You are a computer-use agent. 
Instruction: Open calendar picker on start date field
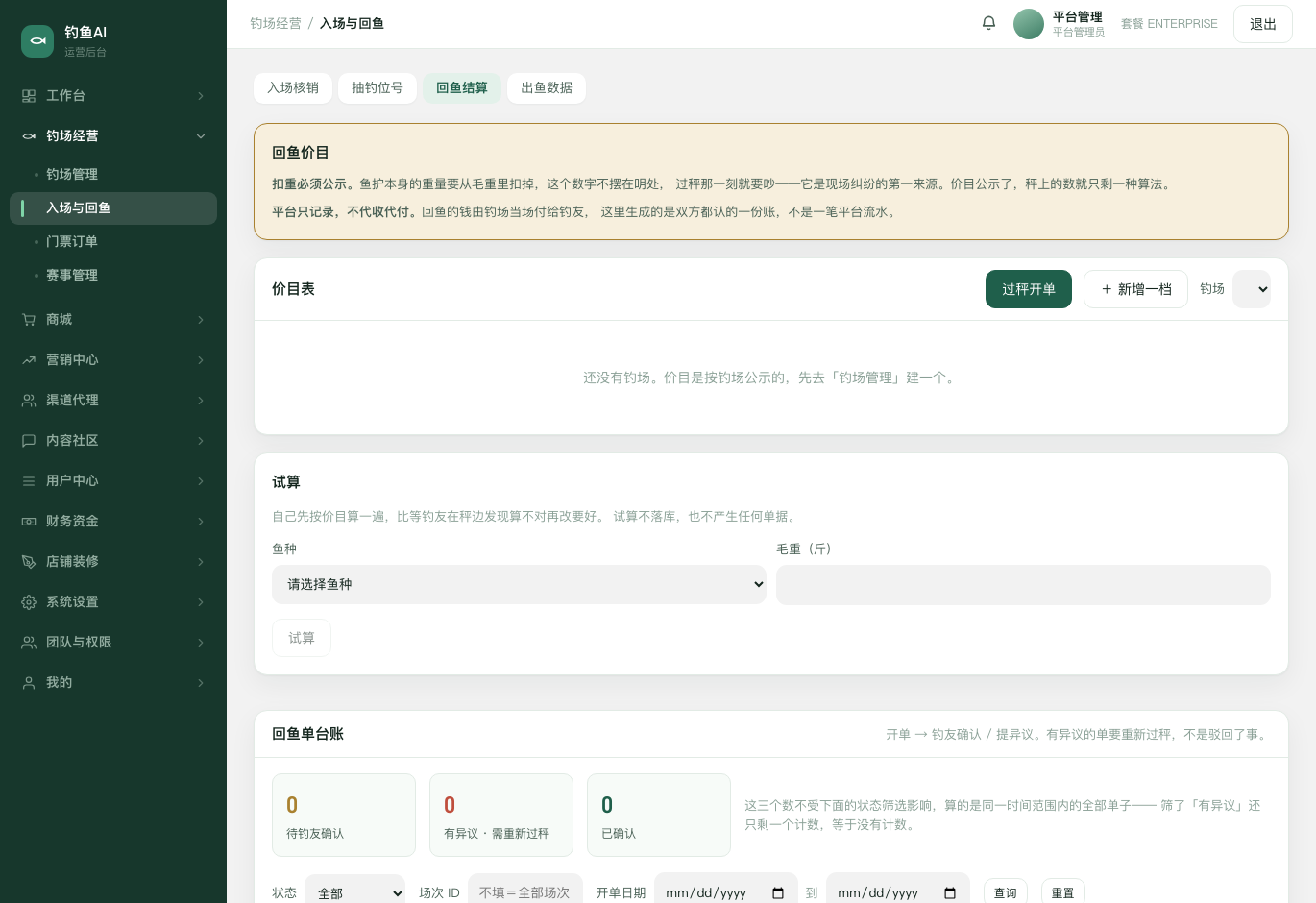pos(778,893)
